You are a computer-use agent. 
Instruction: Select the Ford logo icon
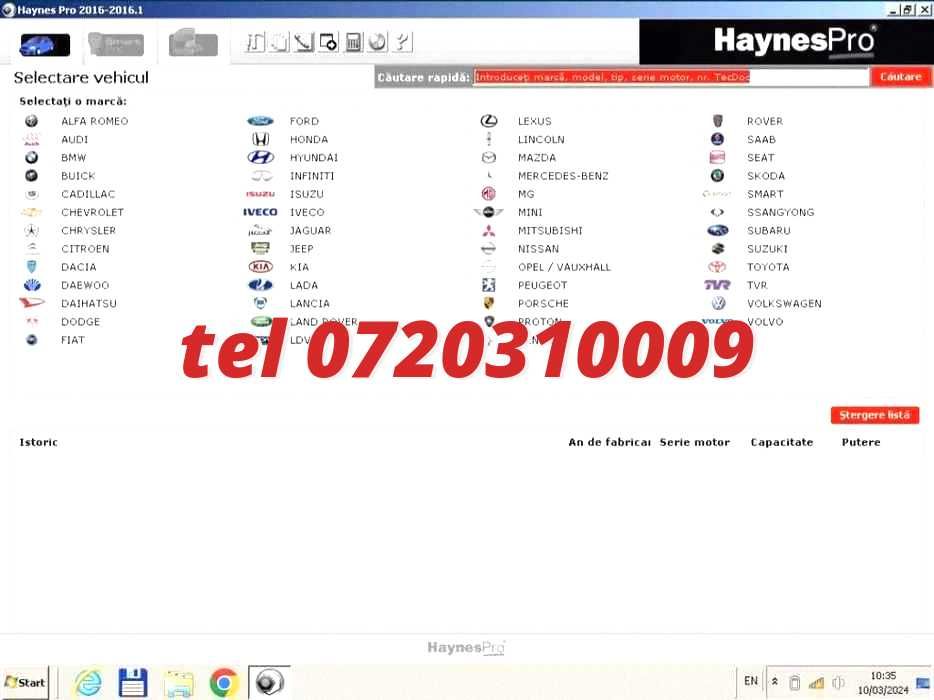tap(260, 121)
